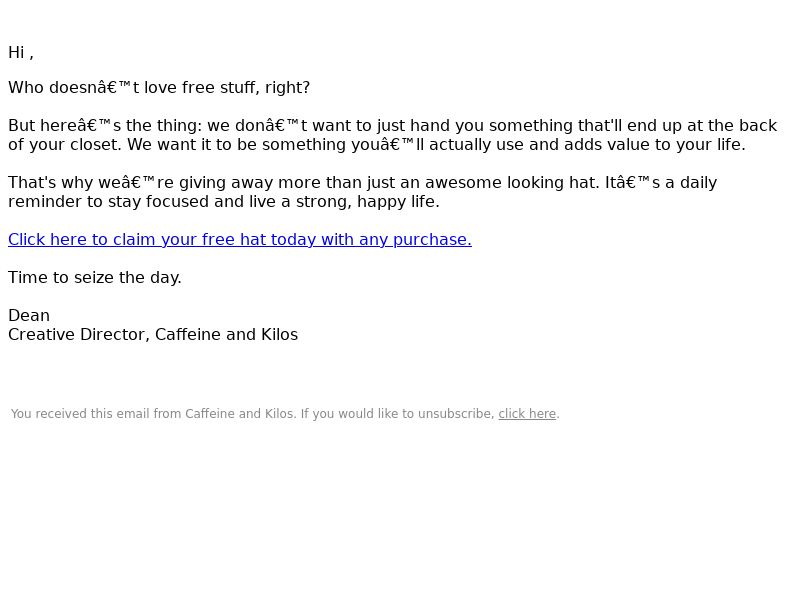Click the word 'focused' in the paragraph
The width and height of the screenshot is (800, 600).
tap(177, 202)
